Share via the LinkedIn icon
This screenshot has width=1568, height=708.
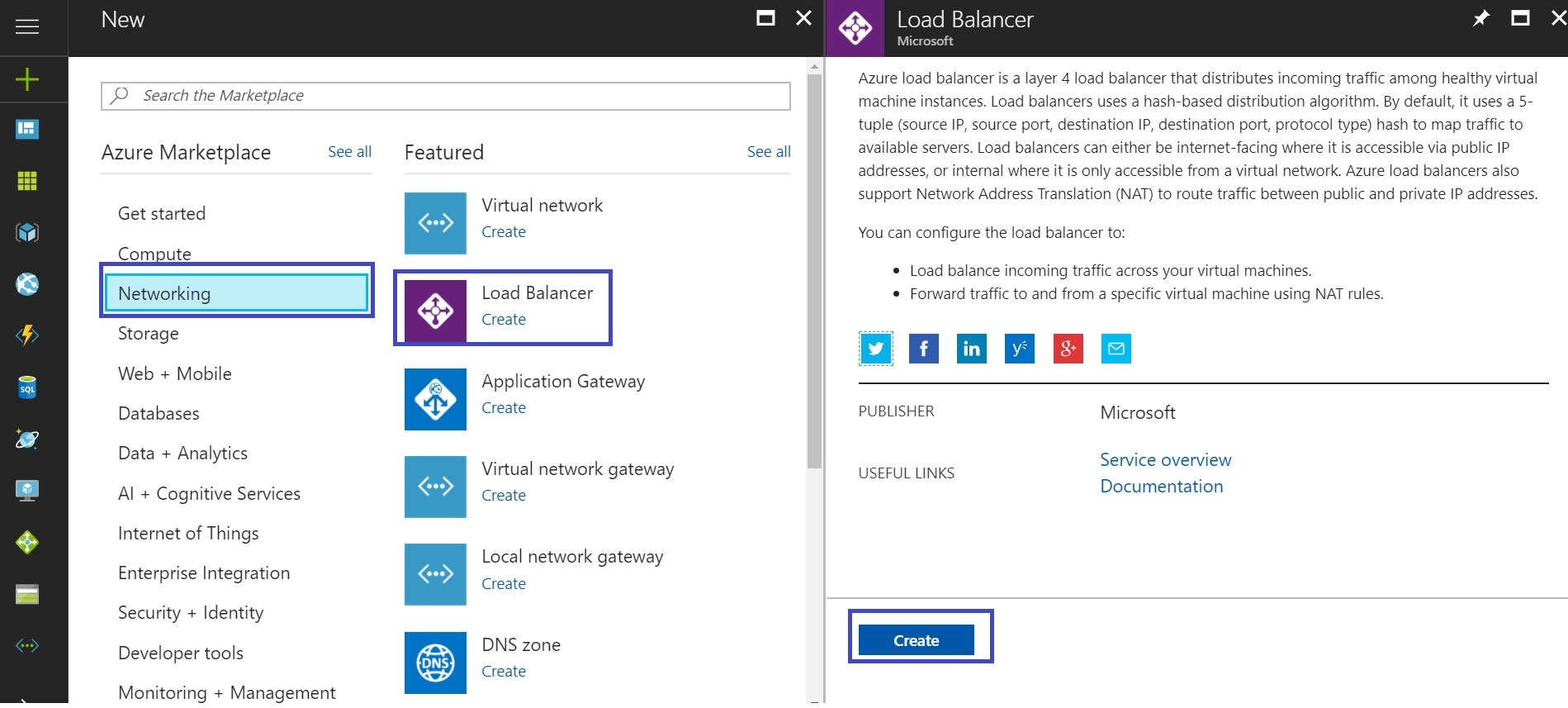click(x=971, y=349)
